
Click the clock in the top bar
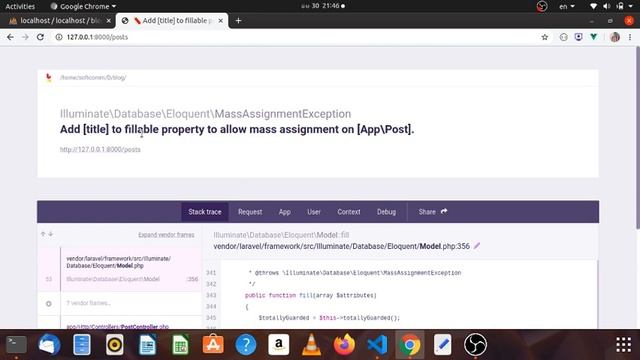(x=323, y=6)
